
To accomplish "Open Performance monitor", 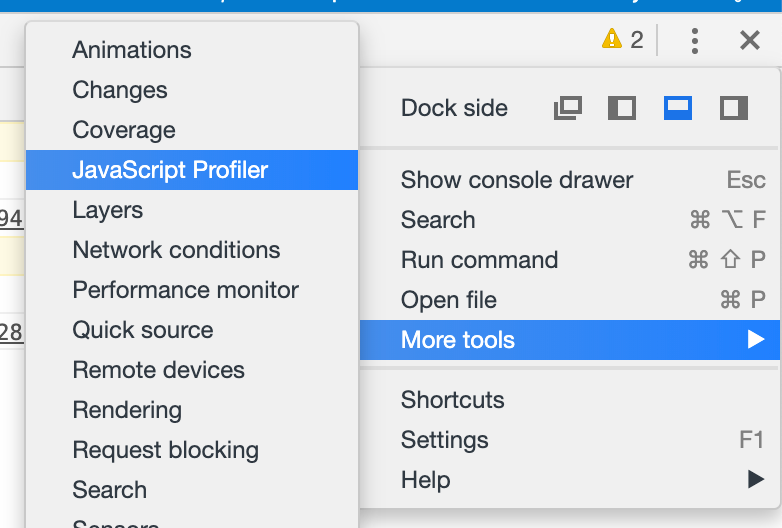I will [x=192, y=290].
